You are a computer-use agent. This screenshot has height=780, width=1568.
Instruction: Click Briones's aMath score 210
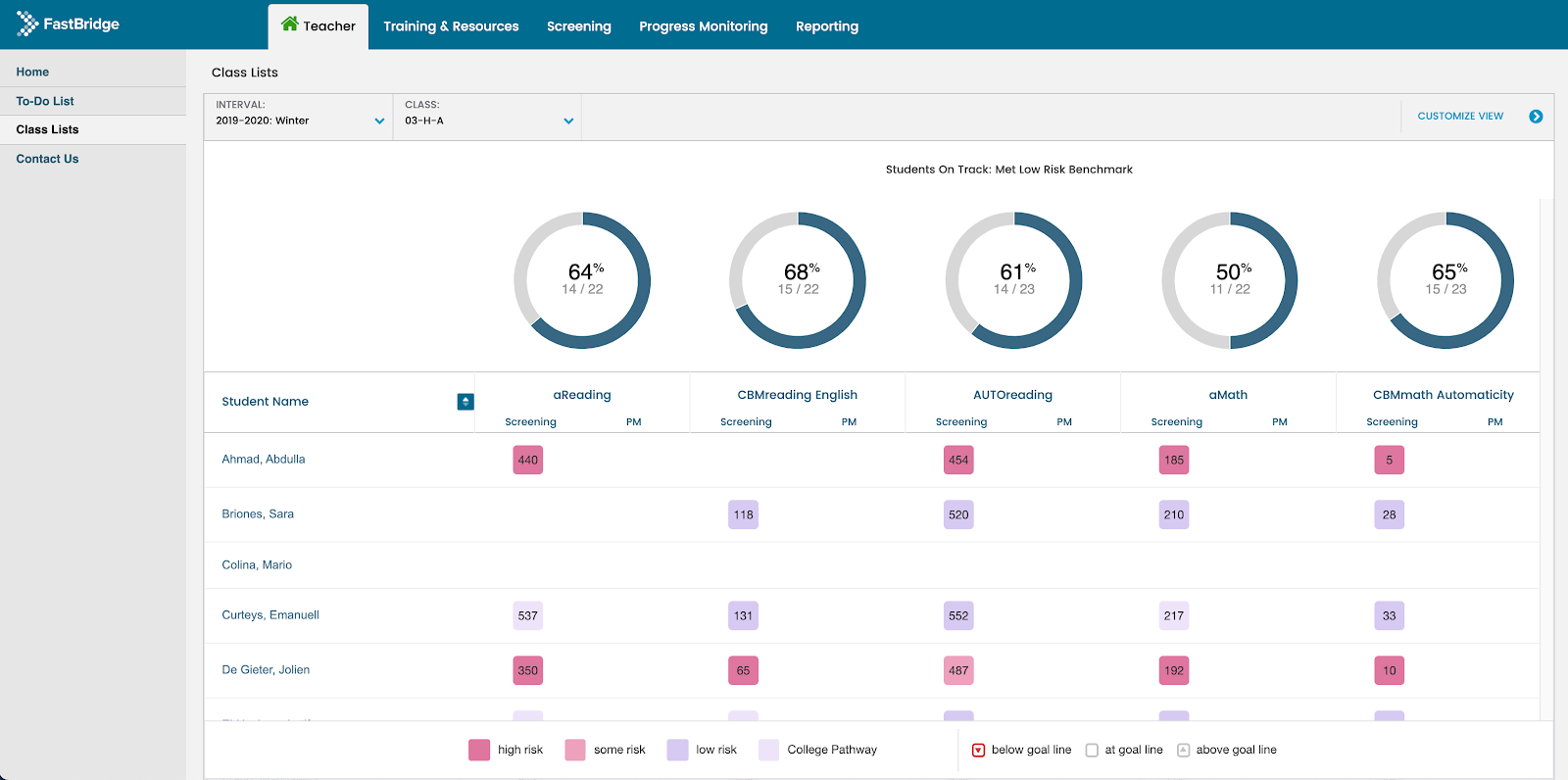[1174, 515]
